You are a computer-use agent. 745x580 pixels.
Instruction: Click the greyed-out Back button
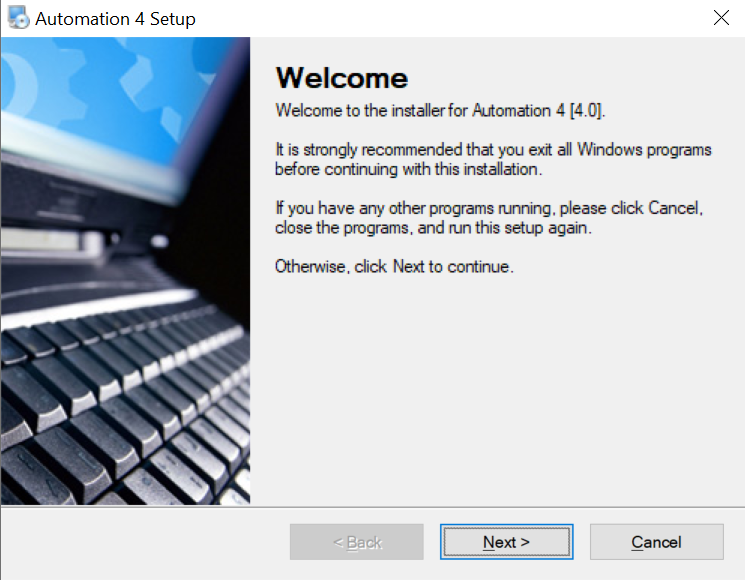click(x=357, y=542)
